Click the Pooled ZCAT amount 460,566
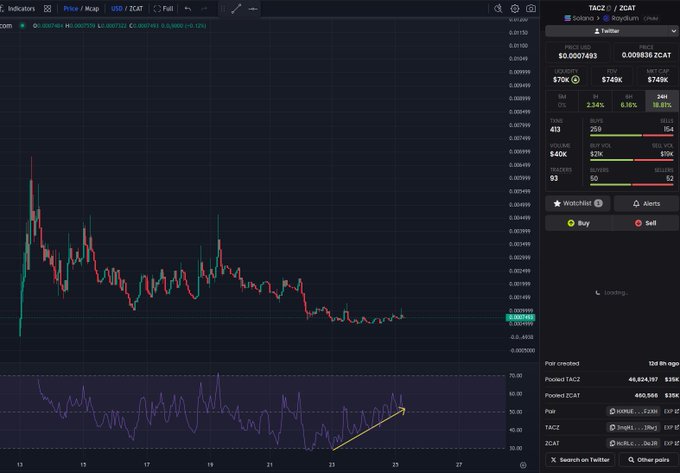This screenshot has width=680, height=473. tap(646, 395)
